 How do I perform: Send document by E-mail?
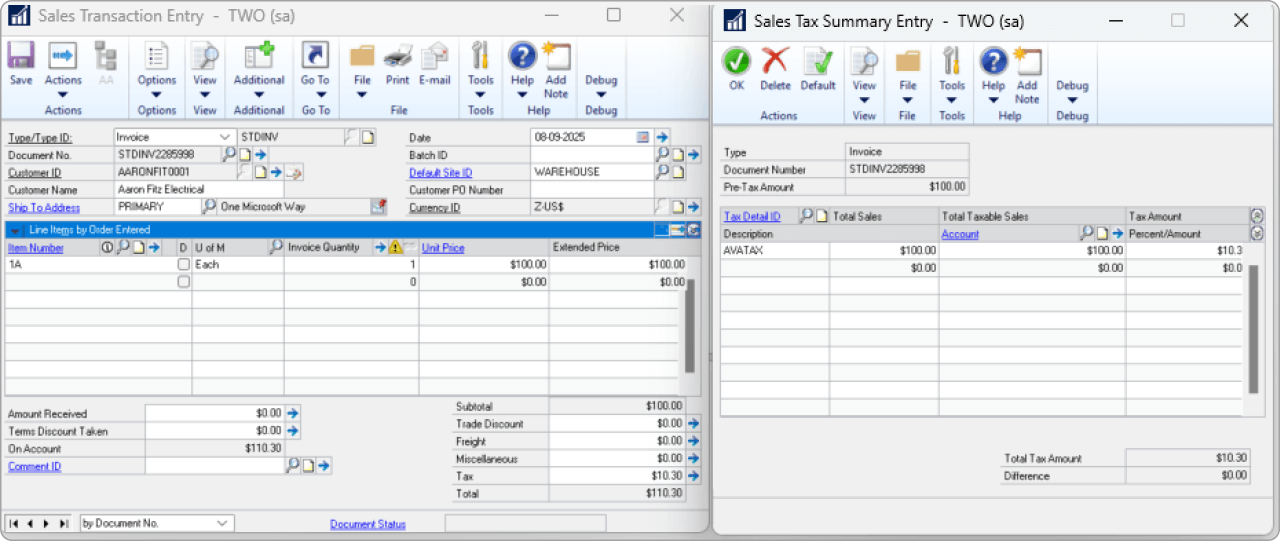[434, 64]
